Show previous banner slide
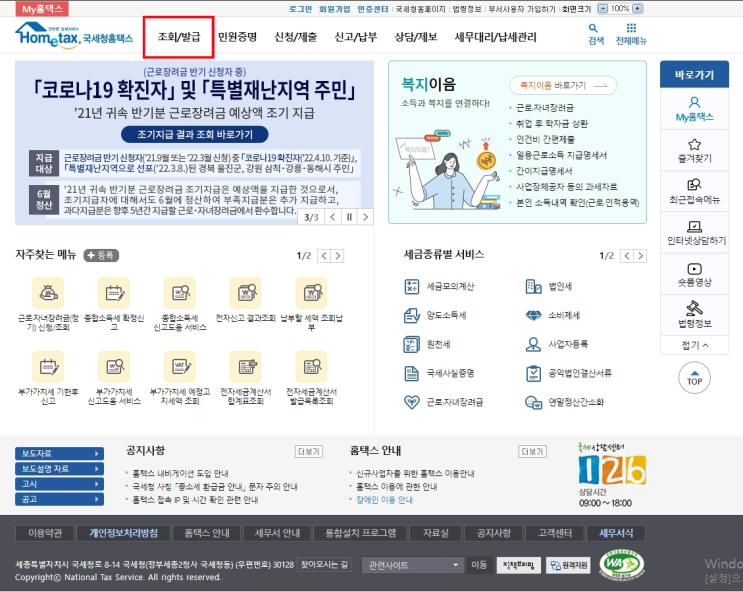 333,217
